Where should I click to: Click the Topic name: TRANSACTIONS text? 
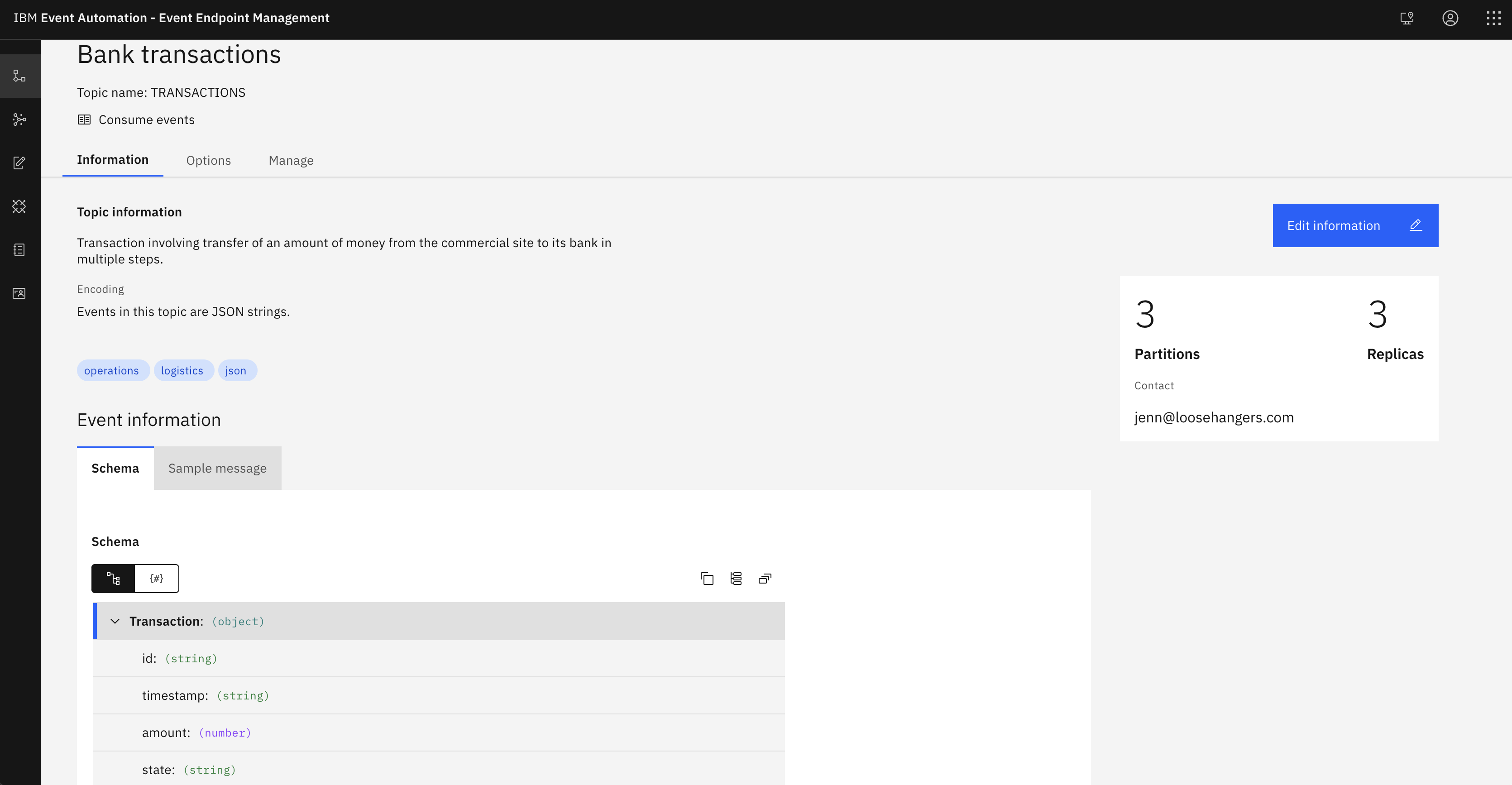[x=161, y=93]
